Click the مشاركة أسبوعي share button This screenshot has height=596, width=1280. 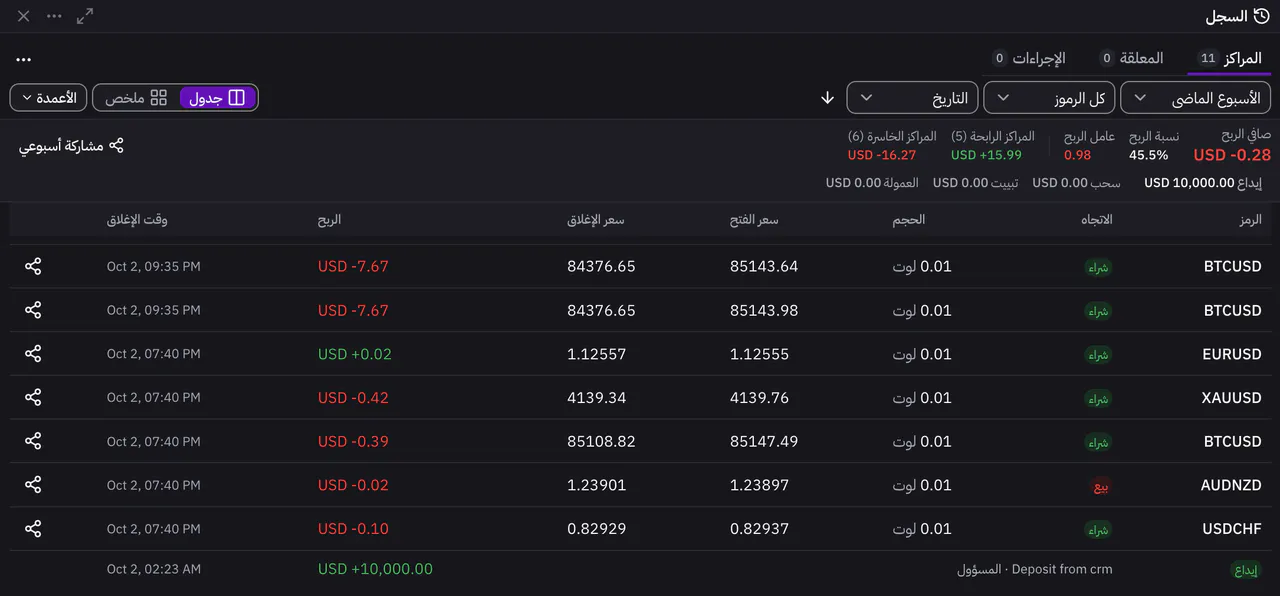point(71,146)
